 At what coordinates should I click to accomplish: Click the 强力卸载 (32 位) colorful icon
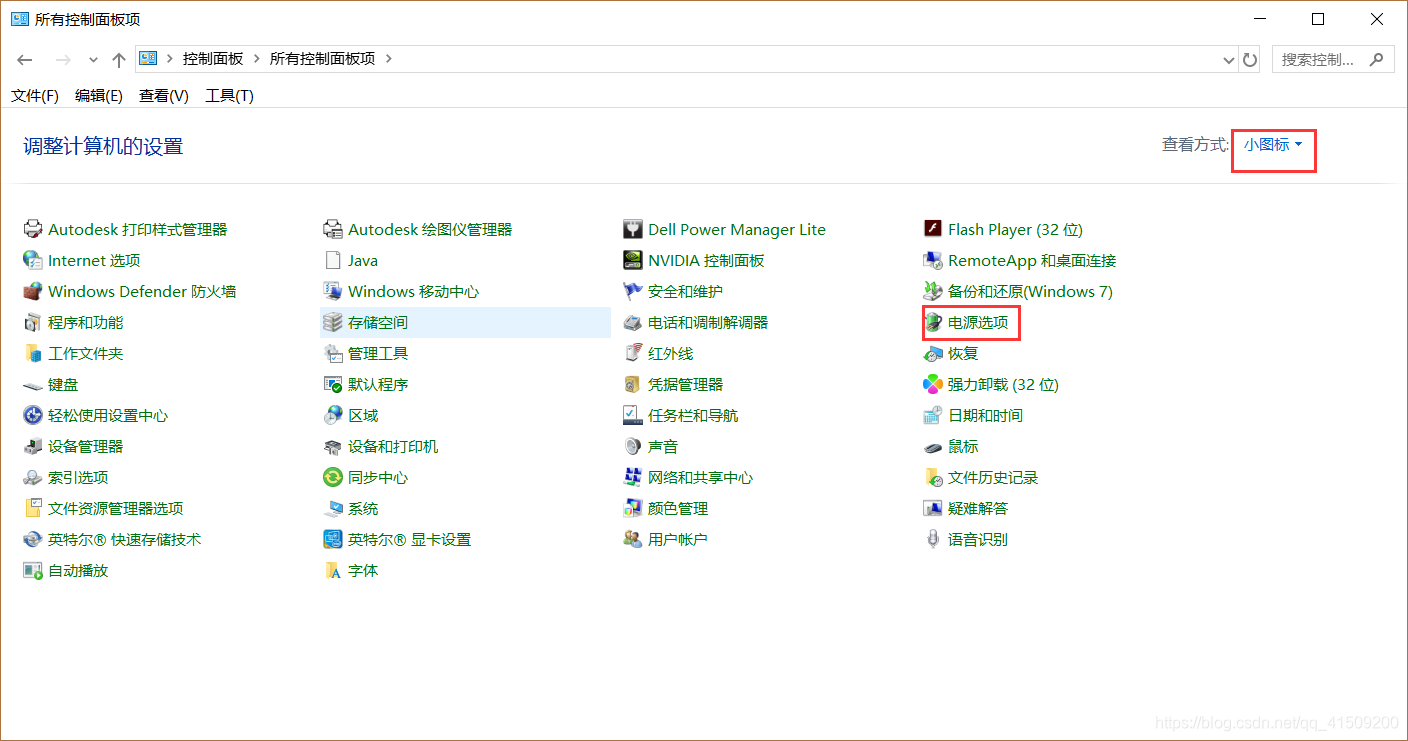pos(933,384)
